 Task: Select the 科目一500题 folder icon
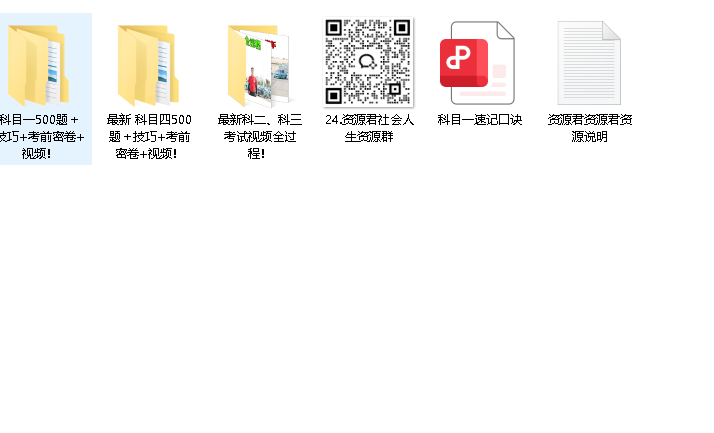pyautogui.click(x=38, y=65)
